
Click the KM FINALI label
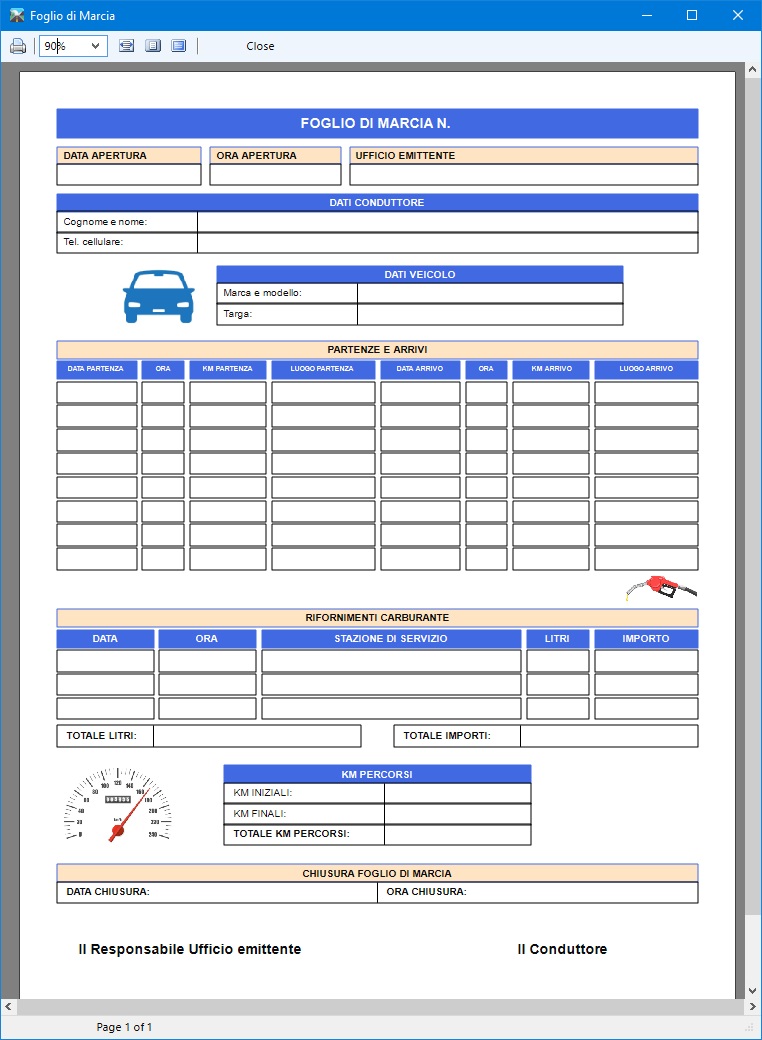pos(259,814)
